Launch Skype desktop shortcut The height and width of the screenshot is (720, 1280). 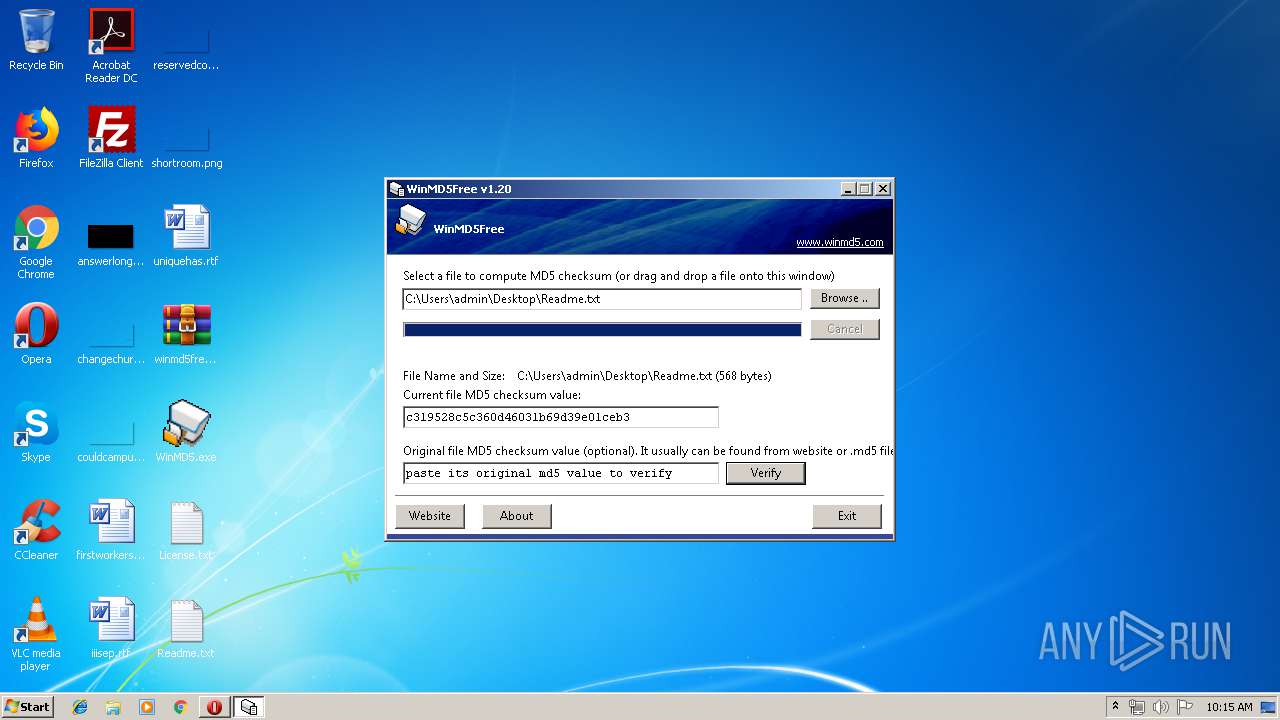point(36,432)
